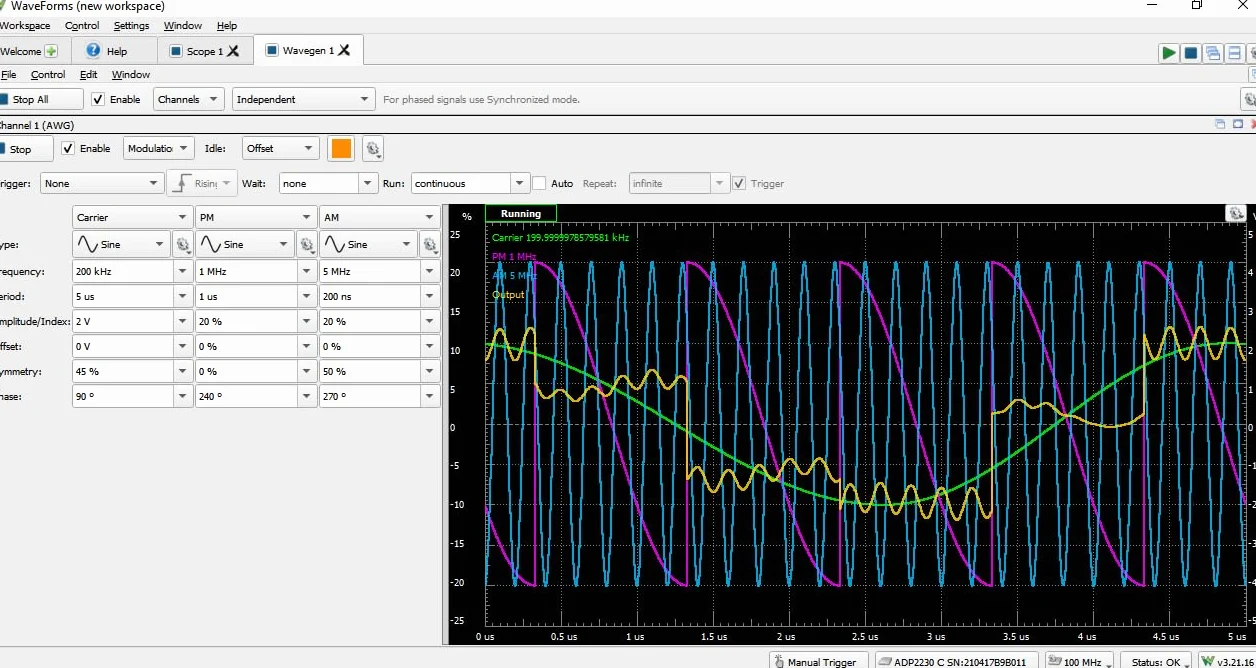Click the PM phase 240 ° field
The image size is (1256, 668).
[247, 396]
